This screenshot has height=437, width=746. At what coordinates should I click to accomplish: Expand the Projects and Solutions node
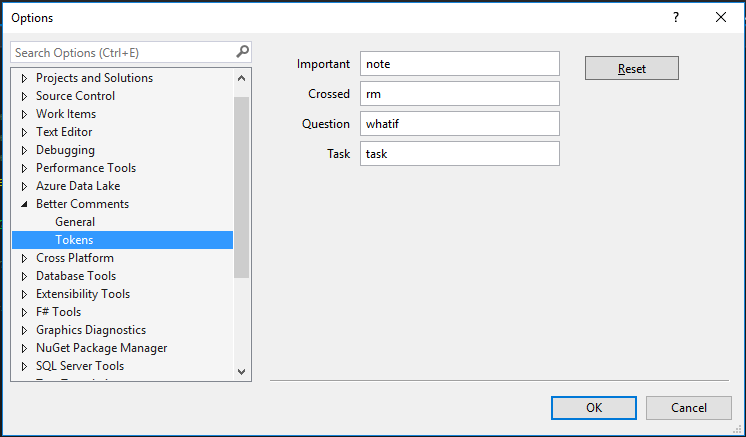click(x=25, y=78)
